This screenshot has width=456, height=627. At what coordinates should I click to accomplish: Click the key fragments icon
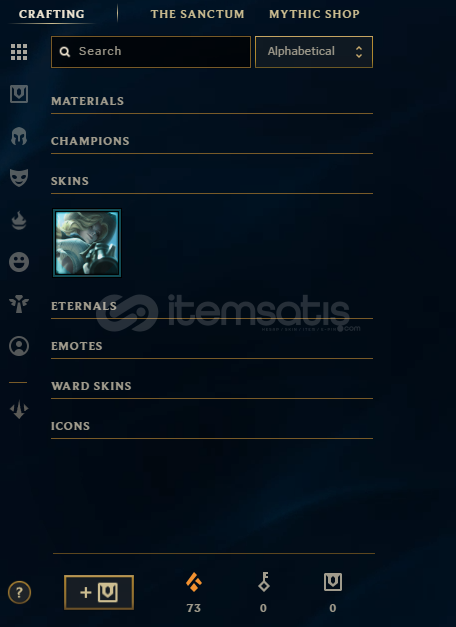[x=264, y=582]
